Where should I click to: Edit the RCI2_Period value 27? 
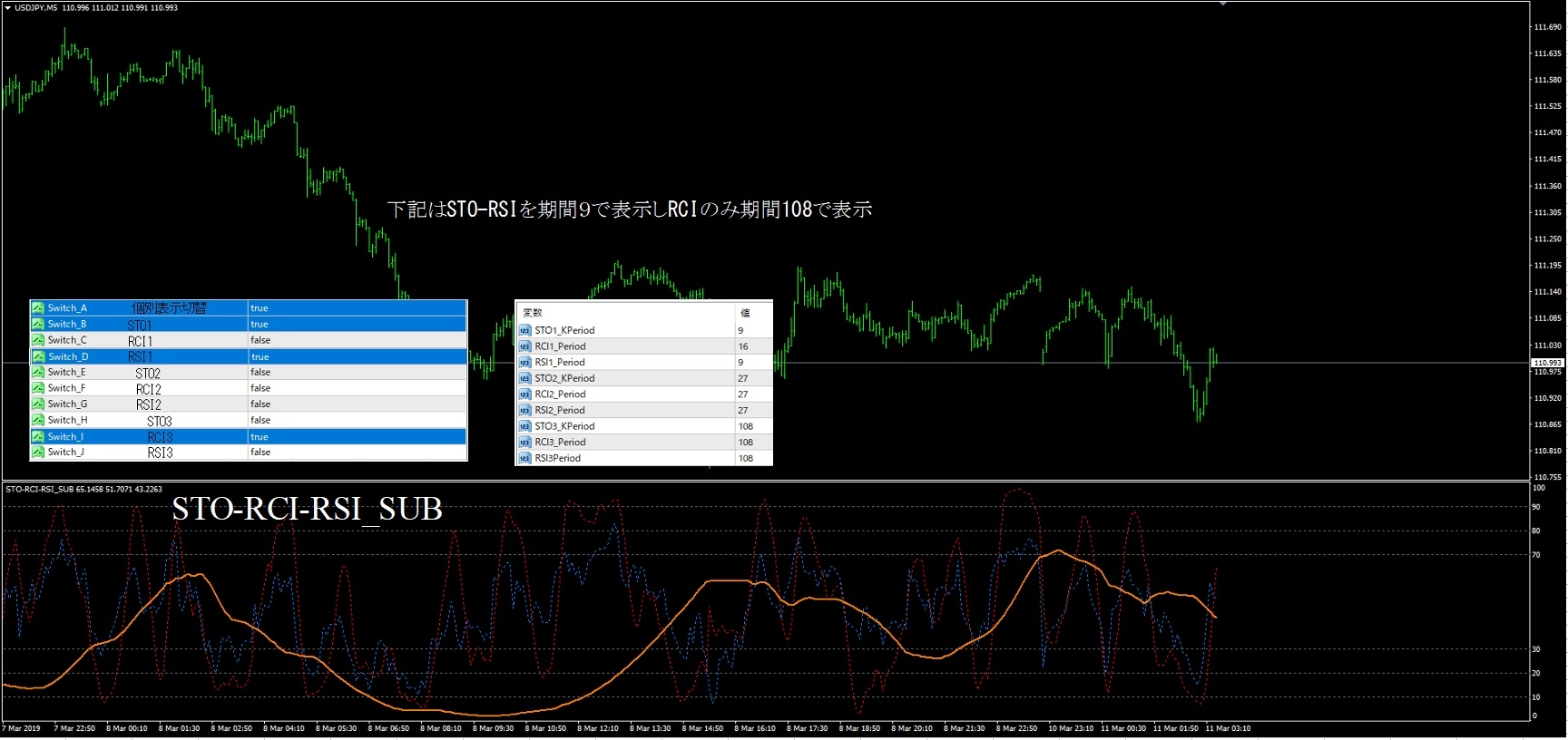tap(743, 394)
